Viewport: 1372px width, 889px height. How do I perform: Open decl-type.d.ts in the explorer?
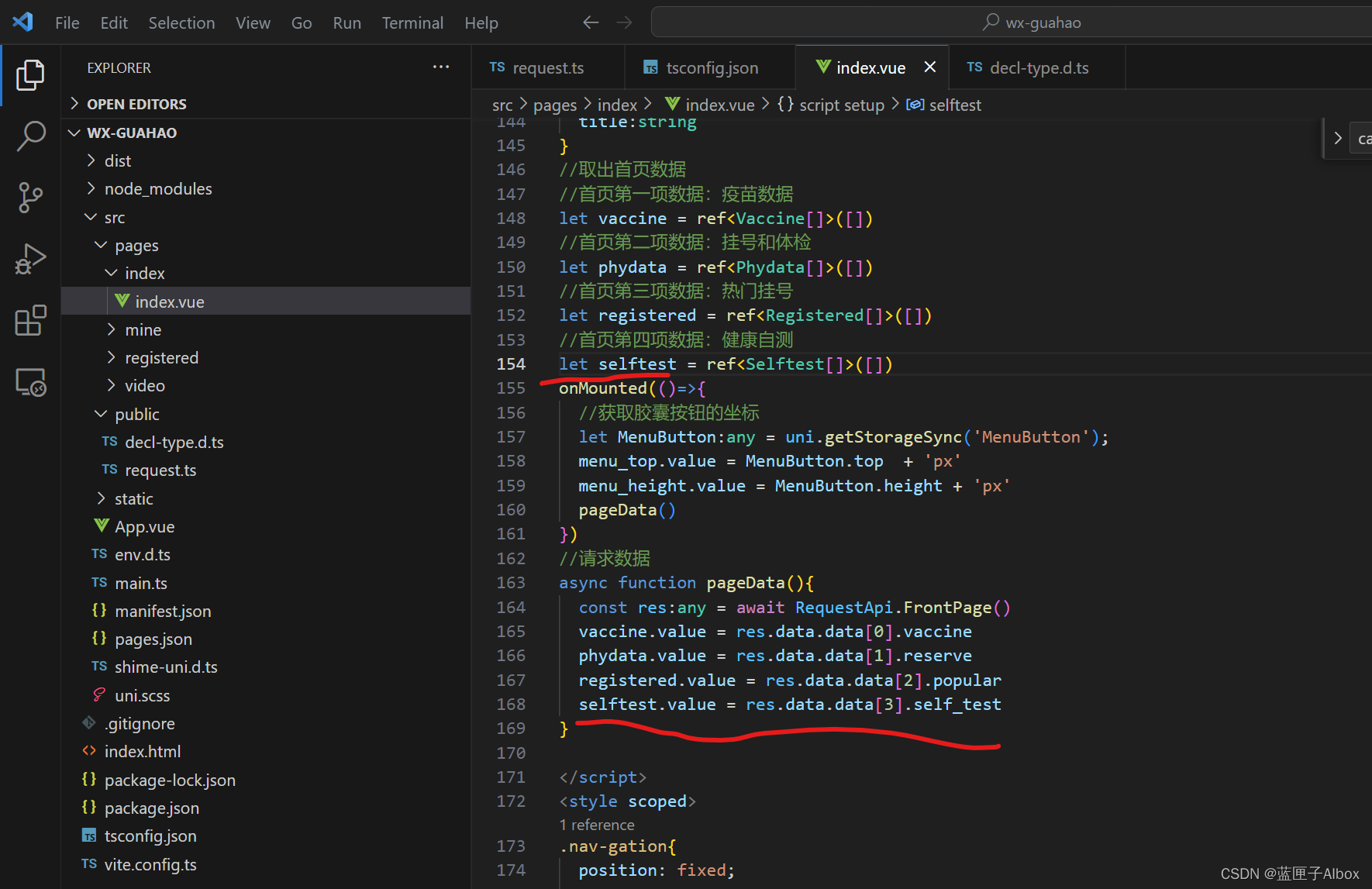click(266, 442)
